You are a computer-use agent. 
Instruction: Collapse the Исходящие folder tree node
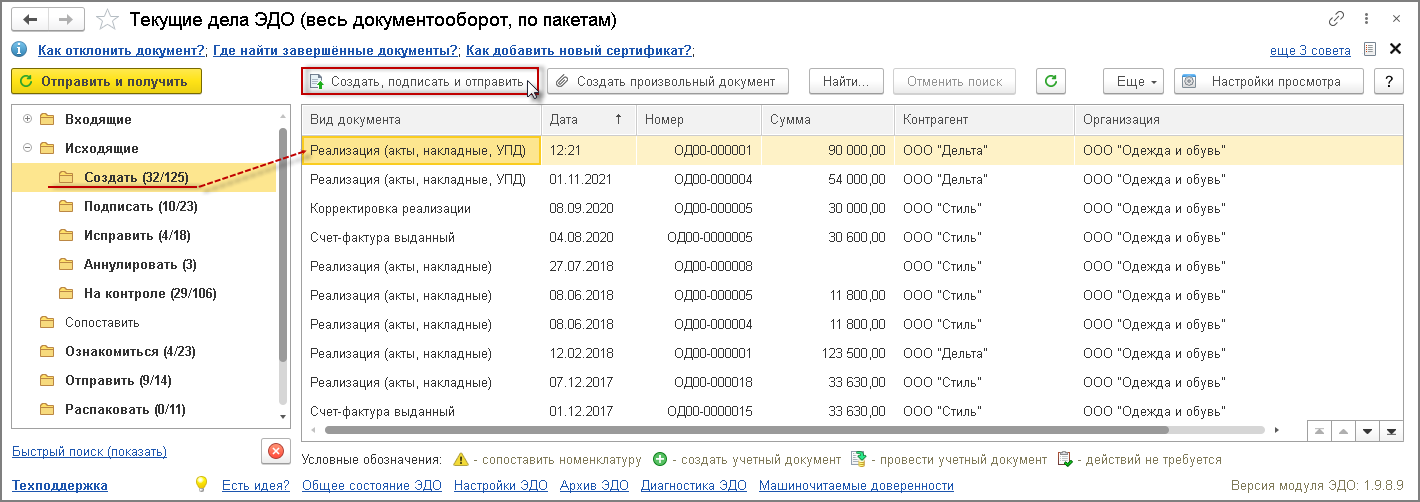tap(27, 148)
